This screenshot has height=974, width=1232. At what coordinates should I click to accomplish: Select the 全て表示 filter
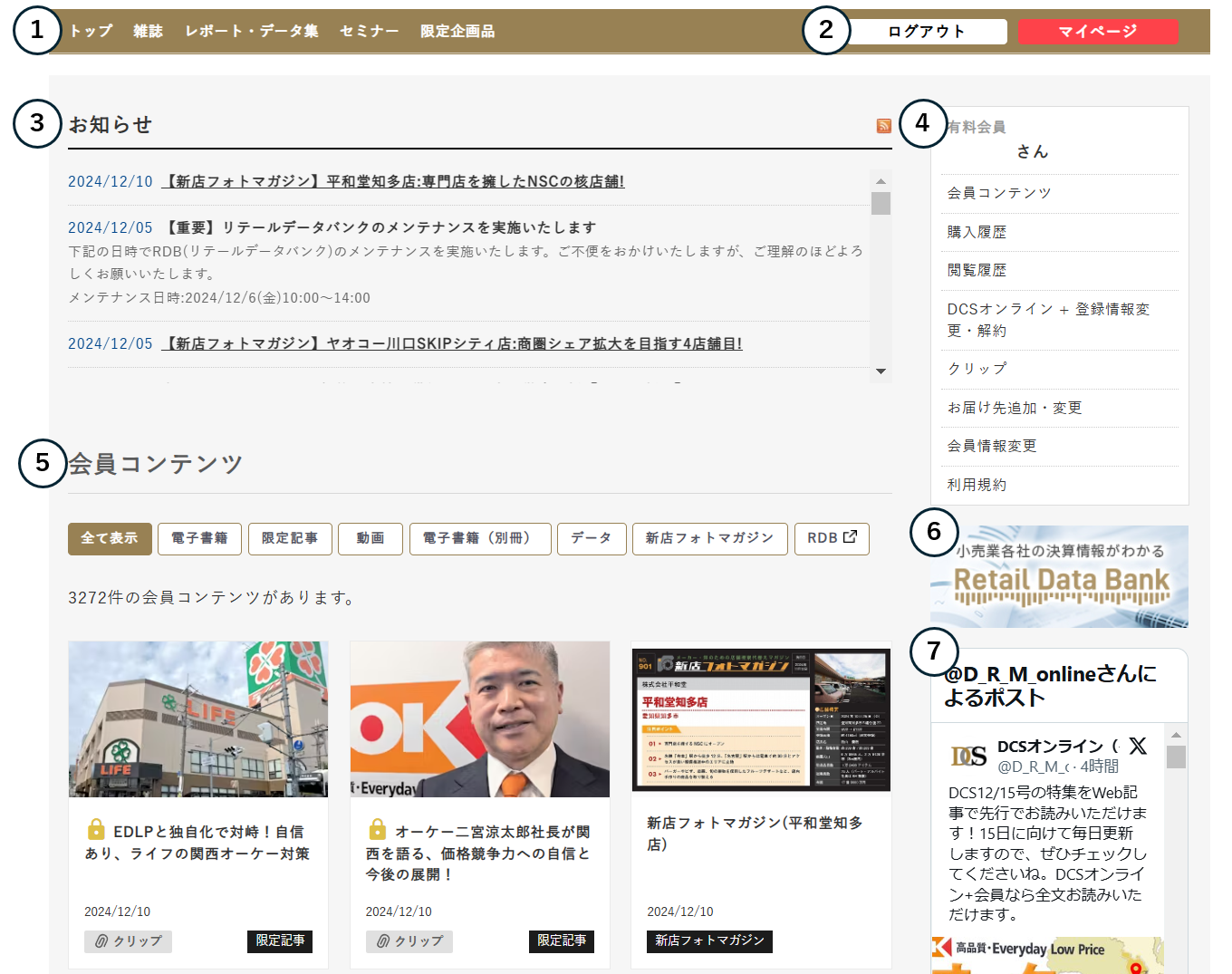110,538
